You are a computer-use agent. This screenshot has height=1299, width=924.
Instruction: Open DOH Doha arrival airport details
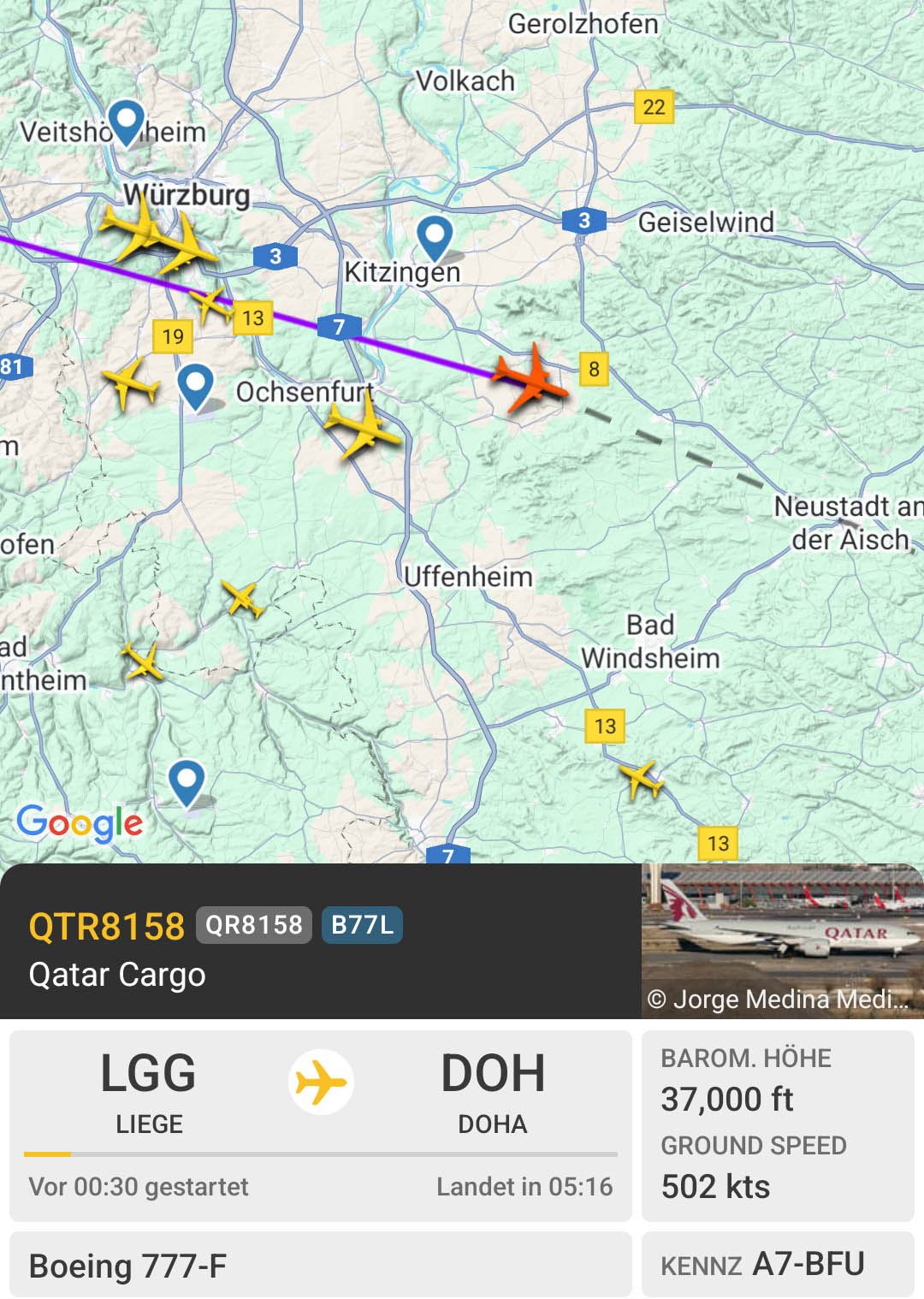[x=493, y=1092]
